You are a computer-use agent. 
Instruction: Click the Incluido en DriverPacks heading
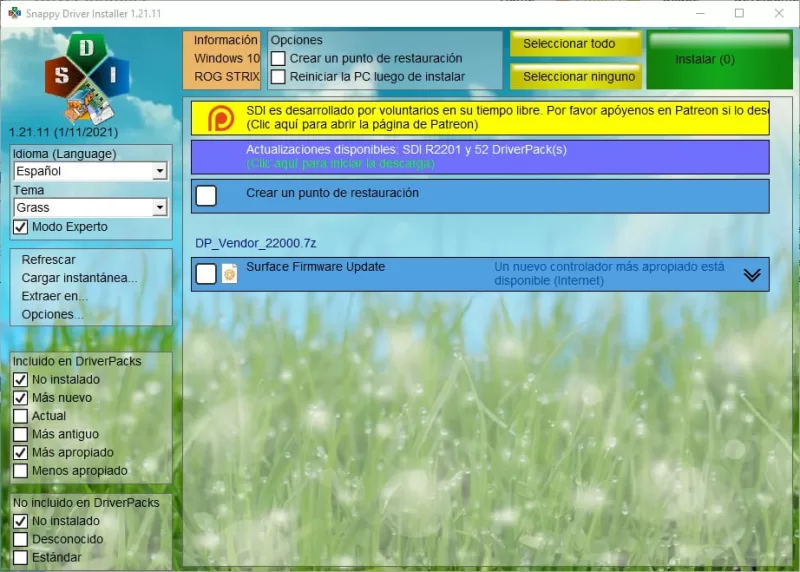point(77,361)
